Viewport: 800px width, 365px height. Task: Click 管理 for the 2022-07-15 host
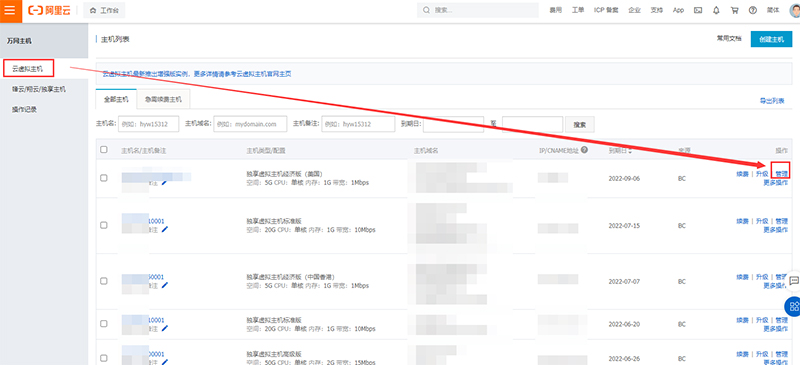(x=781, y=221)
